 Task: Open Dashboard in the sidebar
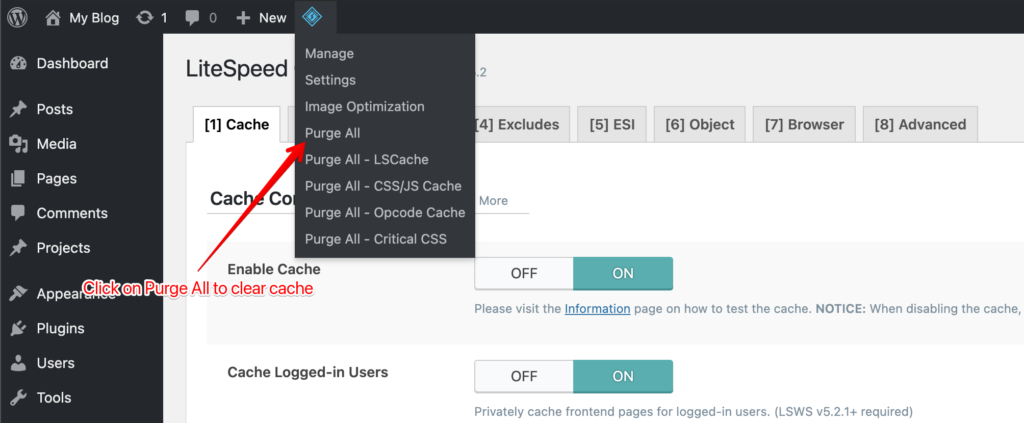tap(72, 63)
